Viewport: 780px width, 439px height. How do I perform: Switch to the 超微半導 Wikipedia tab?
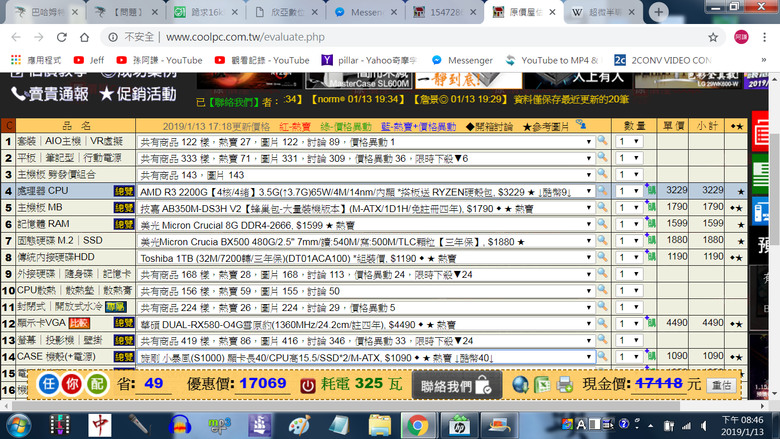(x=603, y=12)
